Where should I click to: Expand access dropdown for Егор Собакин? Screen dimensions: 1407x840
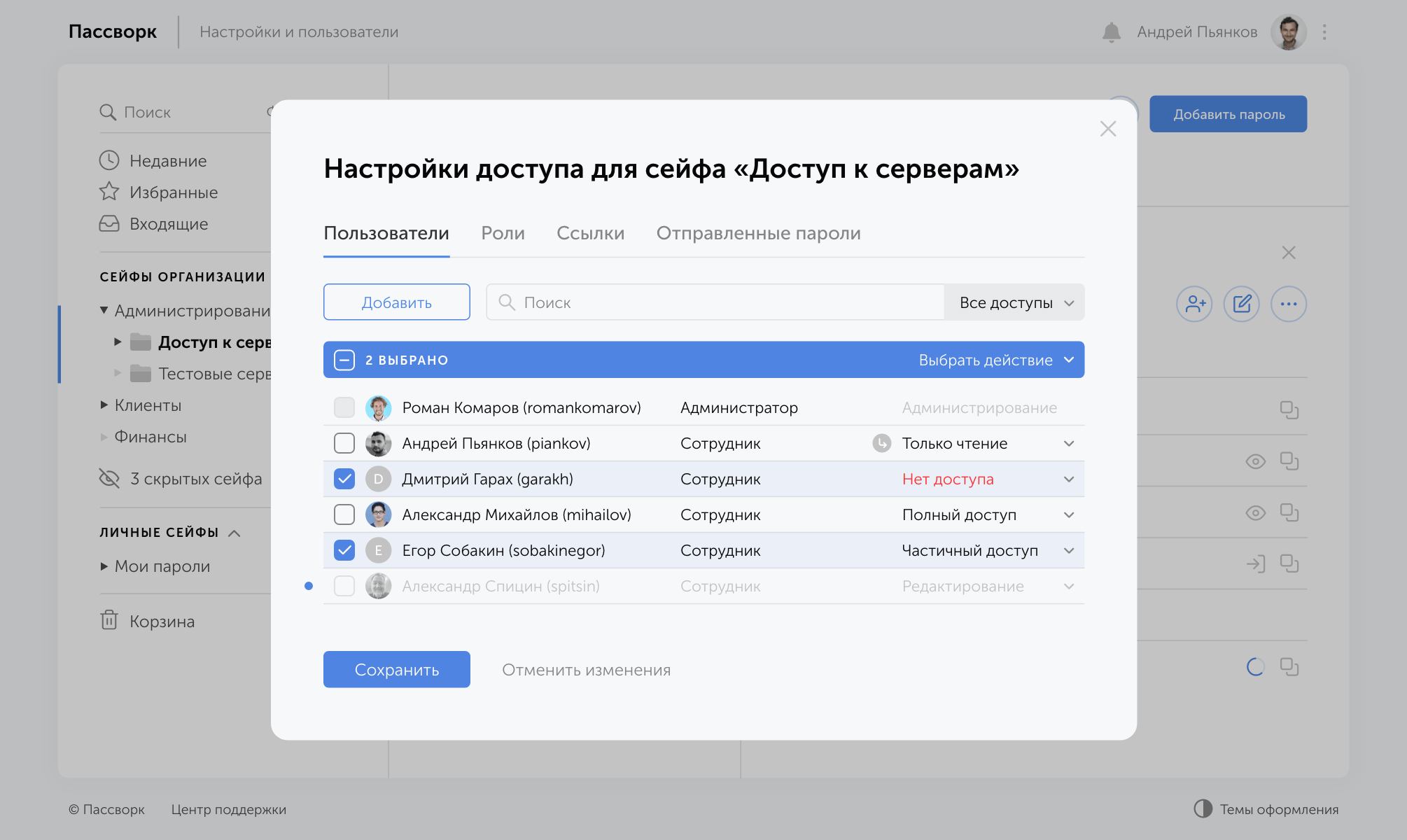click(x=1068, y=551)
